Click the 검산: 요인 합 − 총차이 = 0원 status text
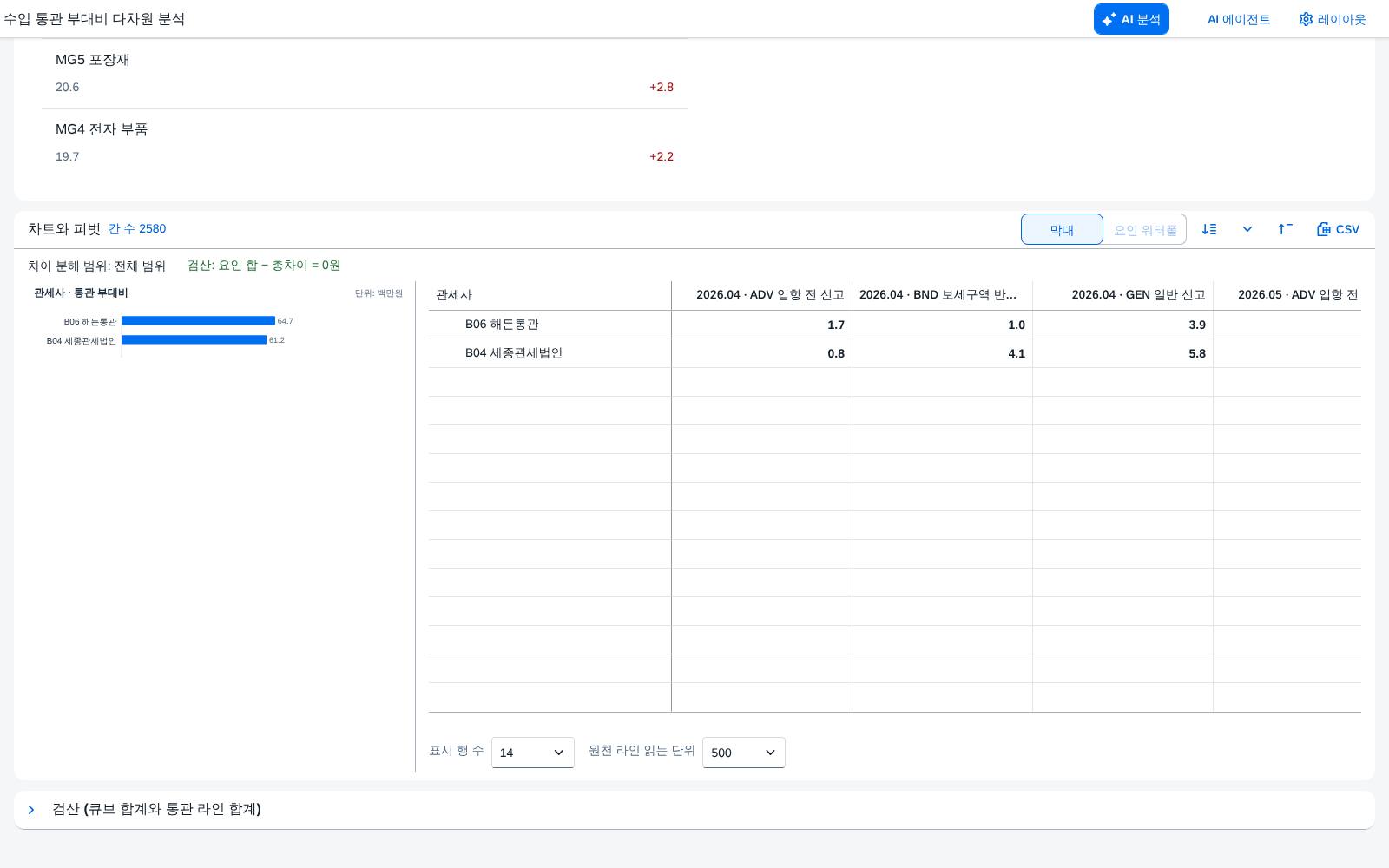The width and height of the screenshot is (1389, 868). tap(264, 266)
